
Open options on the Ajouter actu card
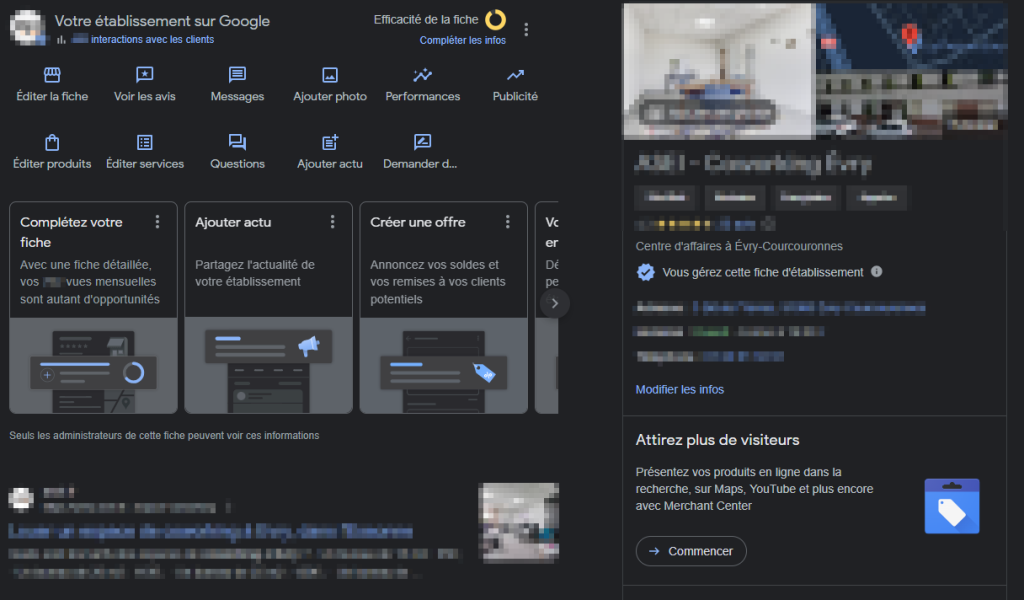332,221
